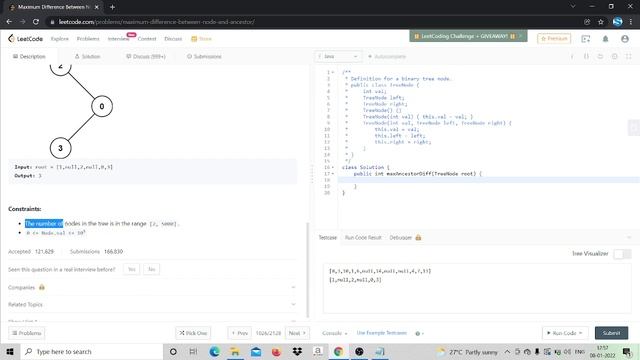
Task: Switch to the Submissions tab
Action: tap(204, 56)
